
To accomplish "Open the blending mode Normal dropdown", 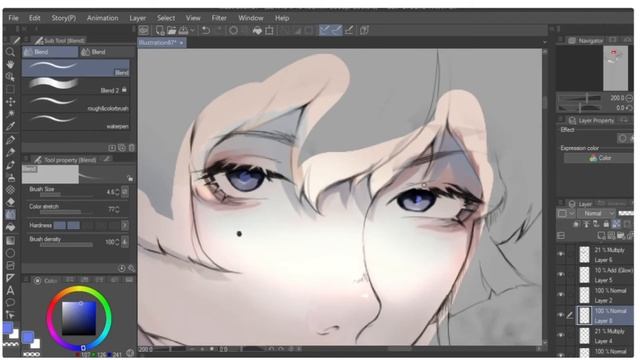I will pos(596,213).
